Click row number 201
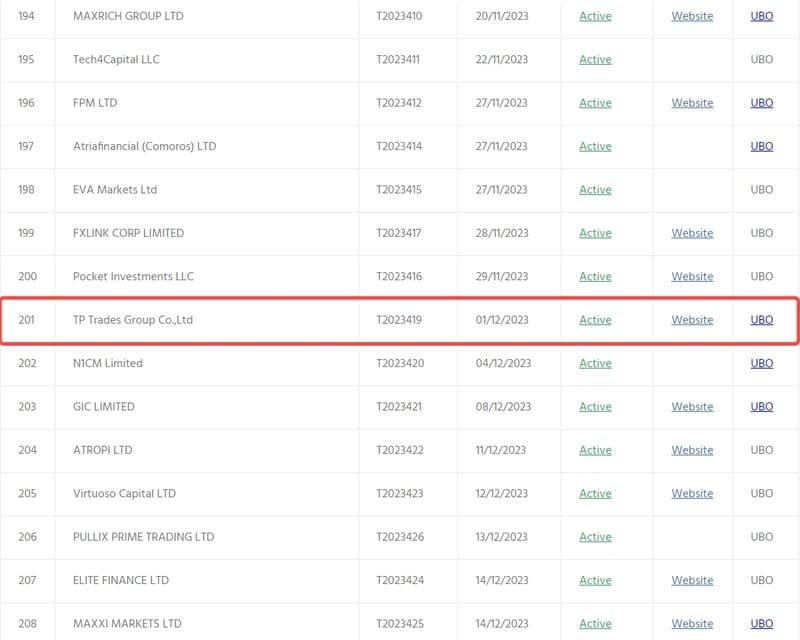This screenshot has width=800, height=640. (x=27, y=320)
